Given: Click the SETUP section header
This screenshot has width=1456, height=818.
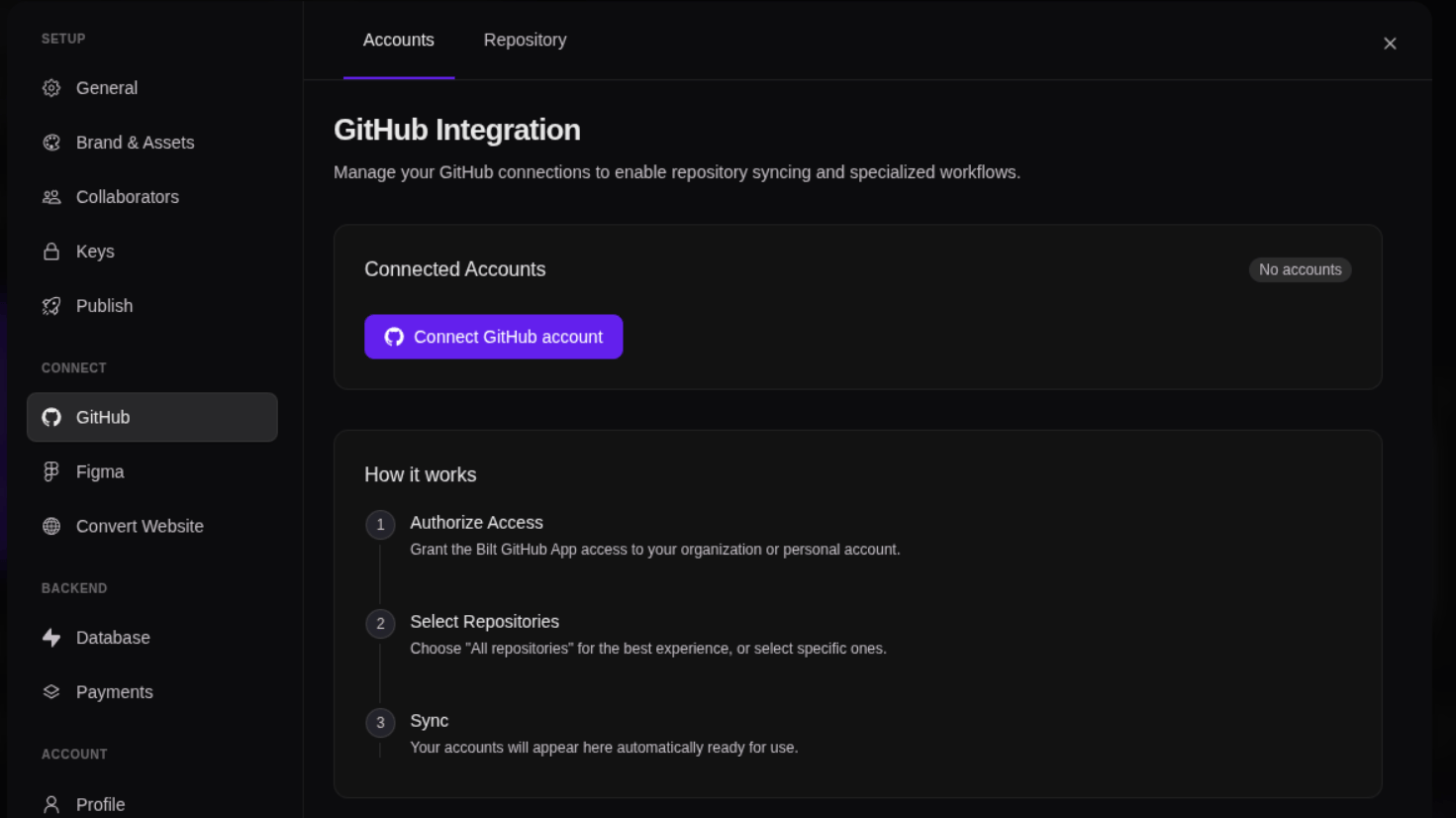Looking at the screenshot, I should tap(63, 39).
